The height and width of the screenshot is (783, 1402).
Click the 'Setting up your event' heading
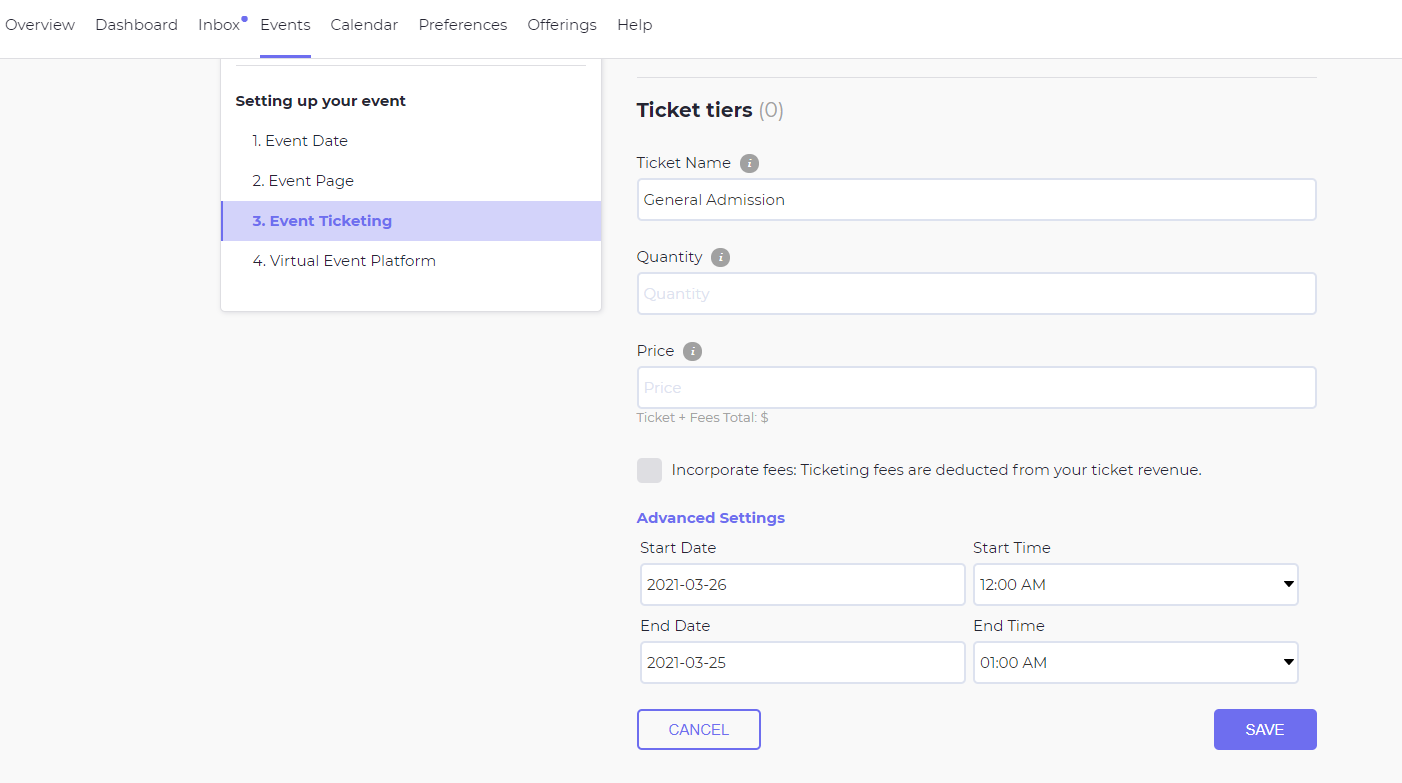point(321,101)
